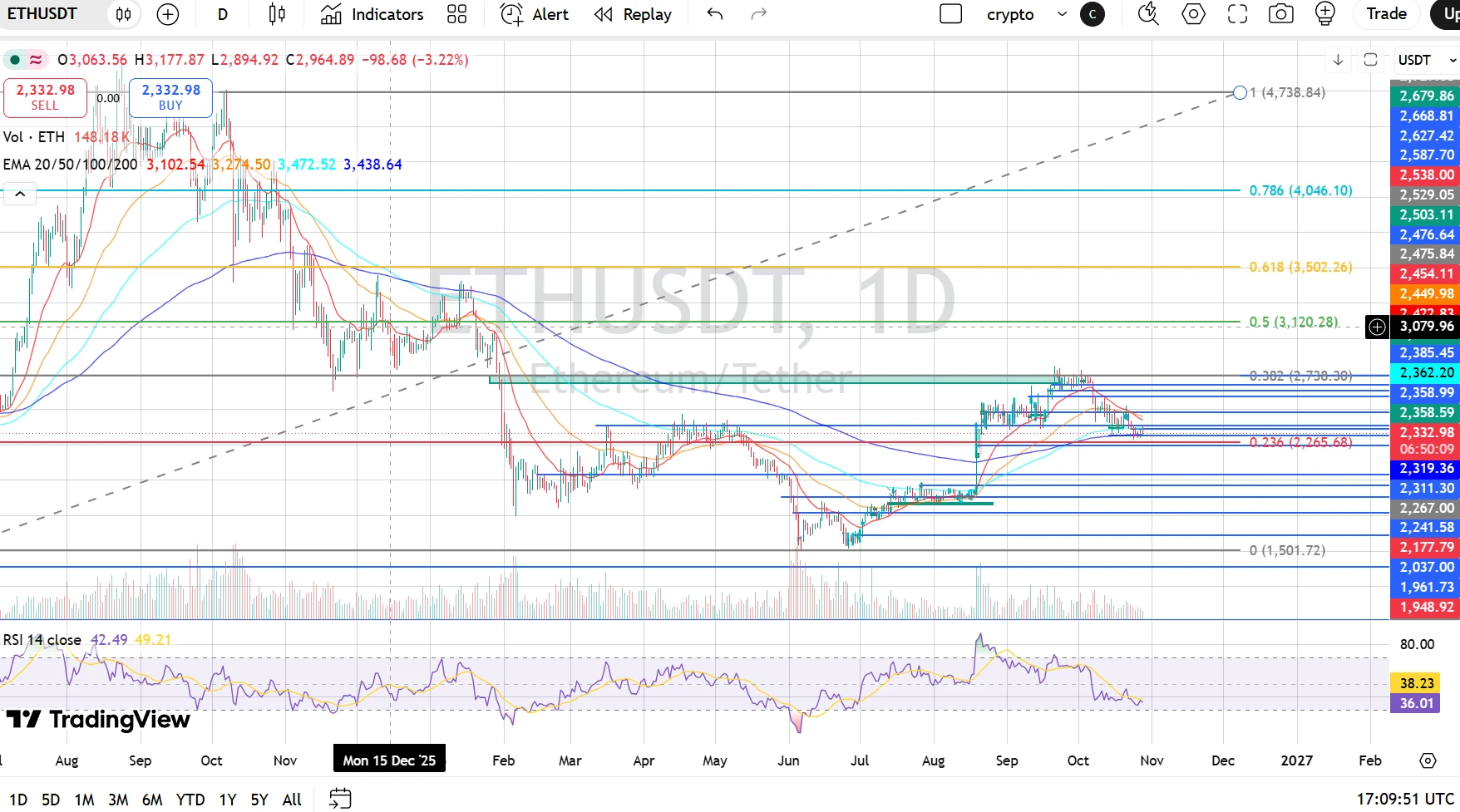Open the indicator templates grid
This screenshot has width=1460, height=812.
tap(457, 14)
